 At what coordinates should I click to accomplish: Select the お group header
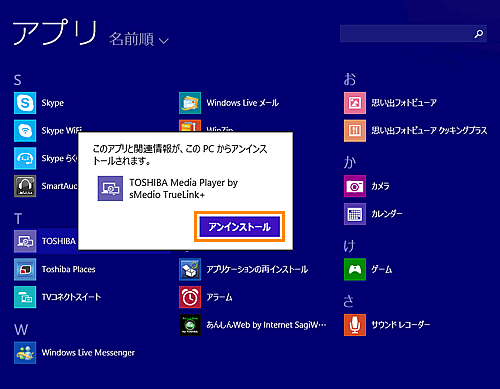(350, 80)
